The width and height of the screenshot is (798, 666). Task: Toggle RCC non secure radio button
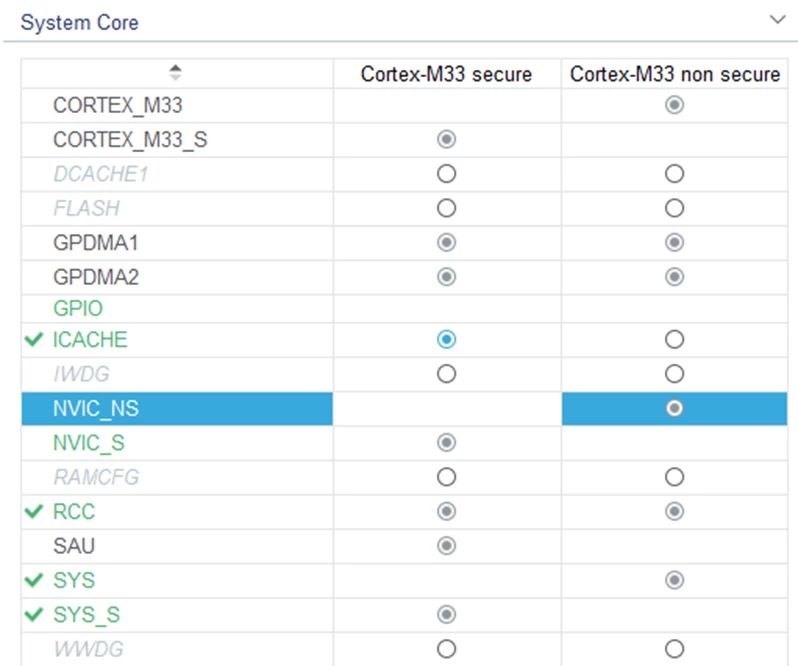click(x=674, y=512)
